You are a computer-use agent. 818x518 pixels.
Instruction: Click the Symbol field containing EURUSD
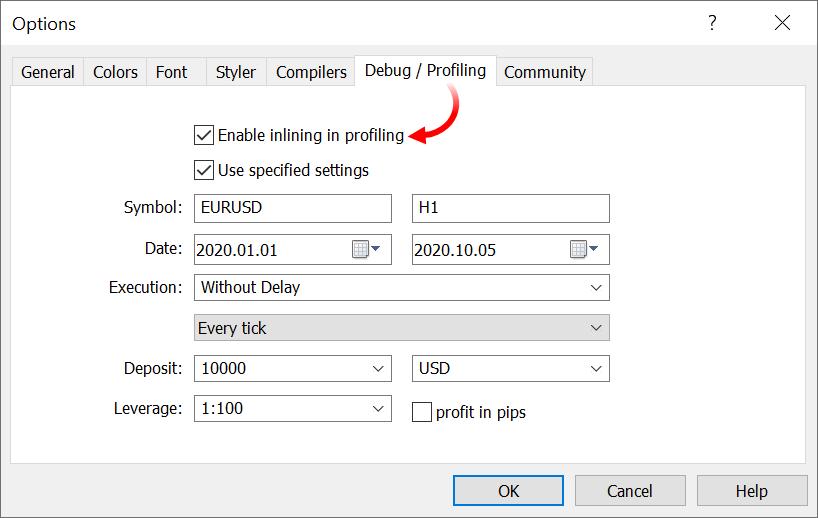[x=292, y=208]
